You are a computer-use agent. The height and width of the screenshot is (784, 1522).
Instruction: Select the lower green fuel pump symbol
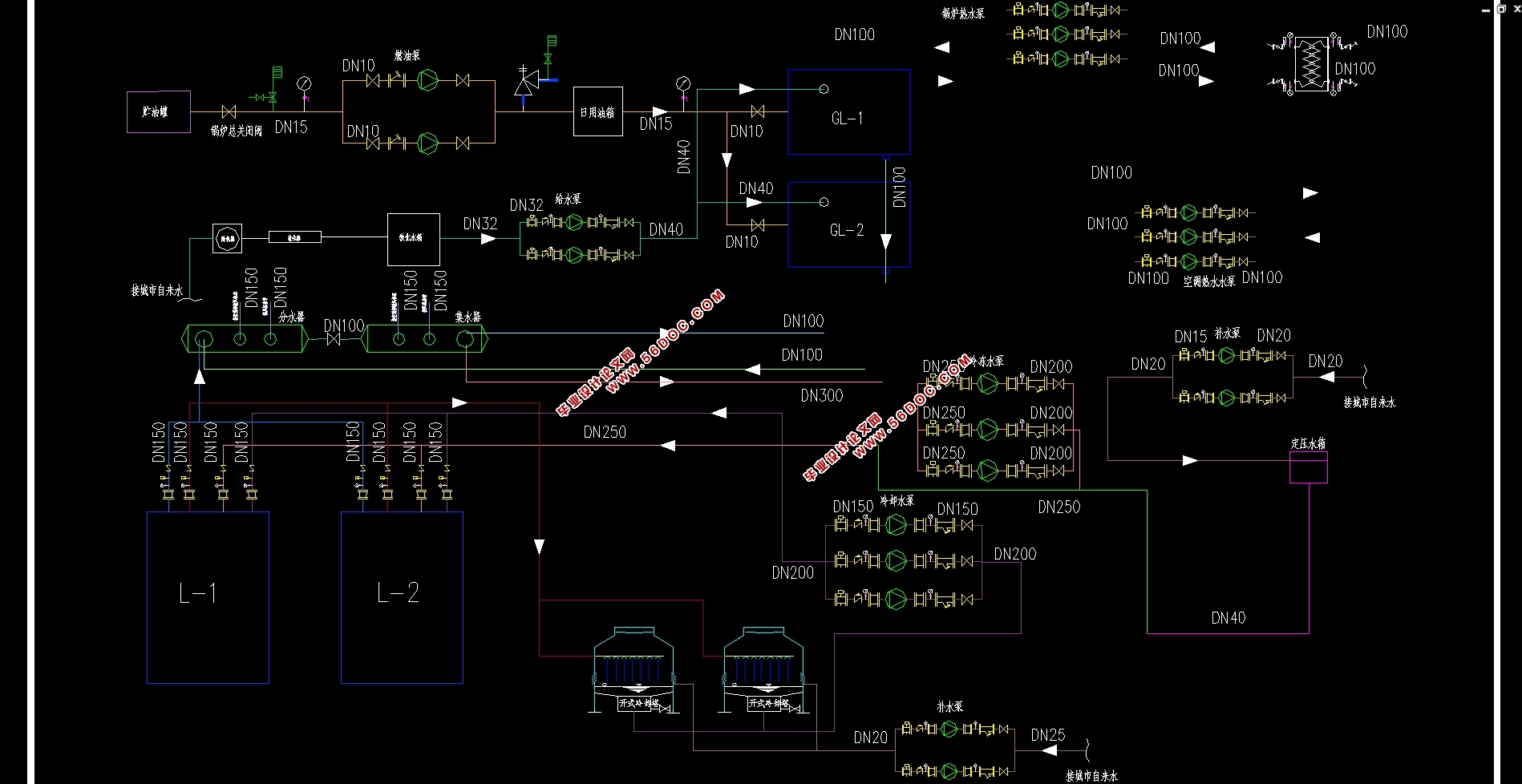pos(429,143)
